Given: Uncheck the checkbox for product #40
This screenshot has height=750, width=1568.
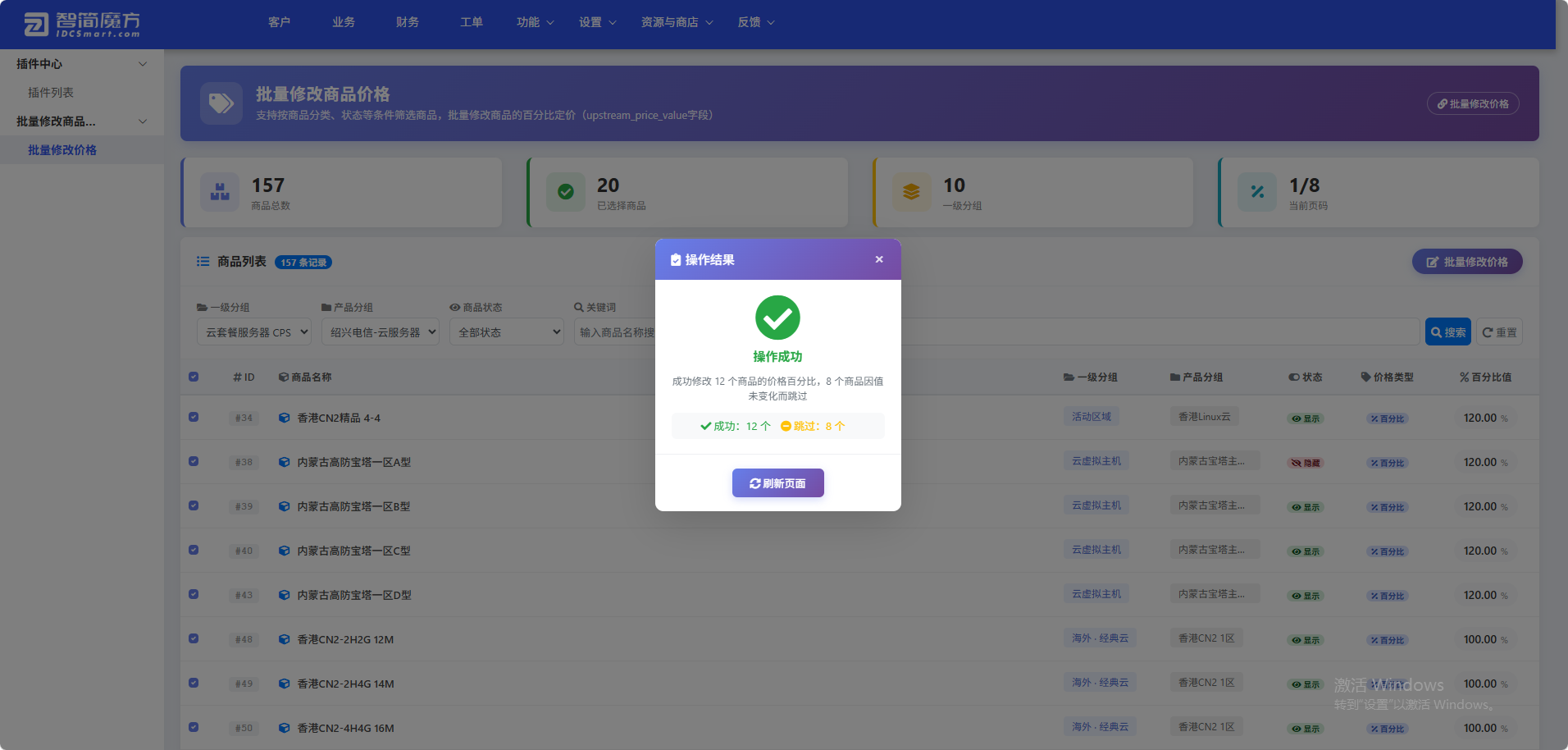Looking at the screenshot, I should coord(194,550).
